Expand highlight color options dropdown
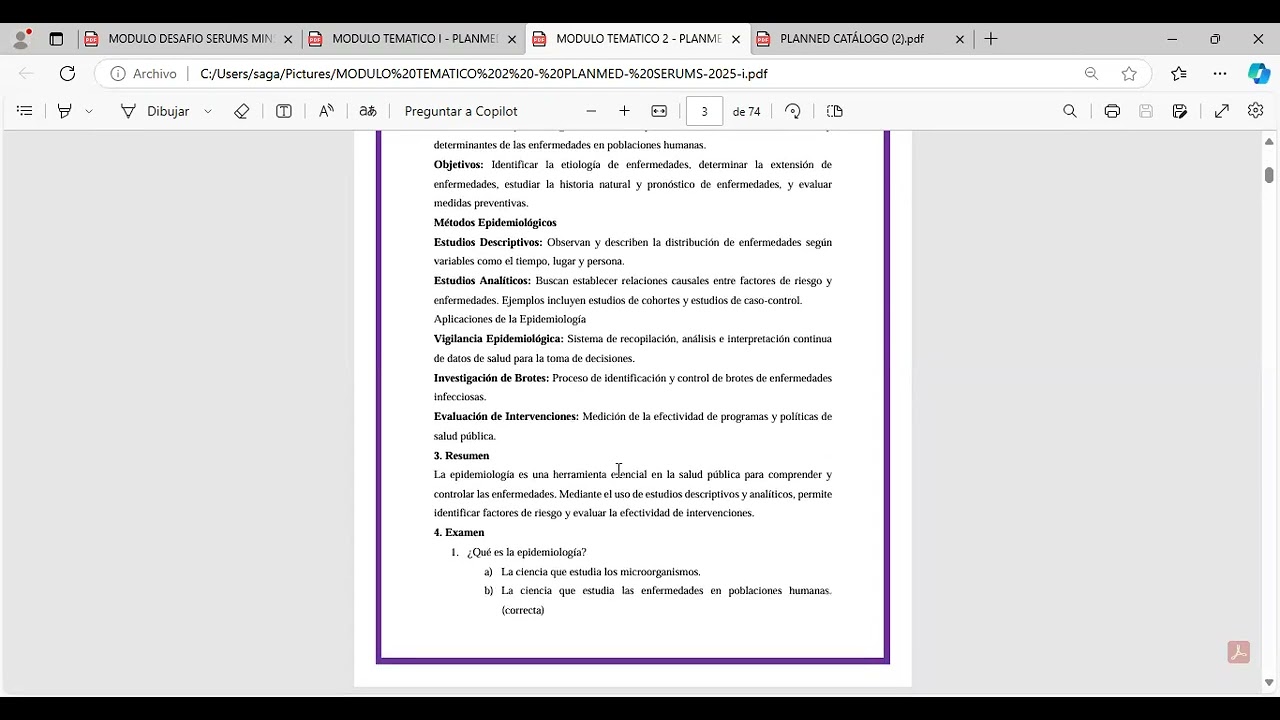 click(89, 111)
